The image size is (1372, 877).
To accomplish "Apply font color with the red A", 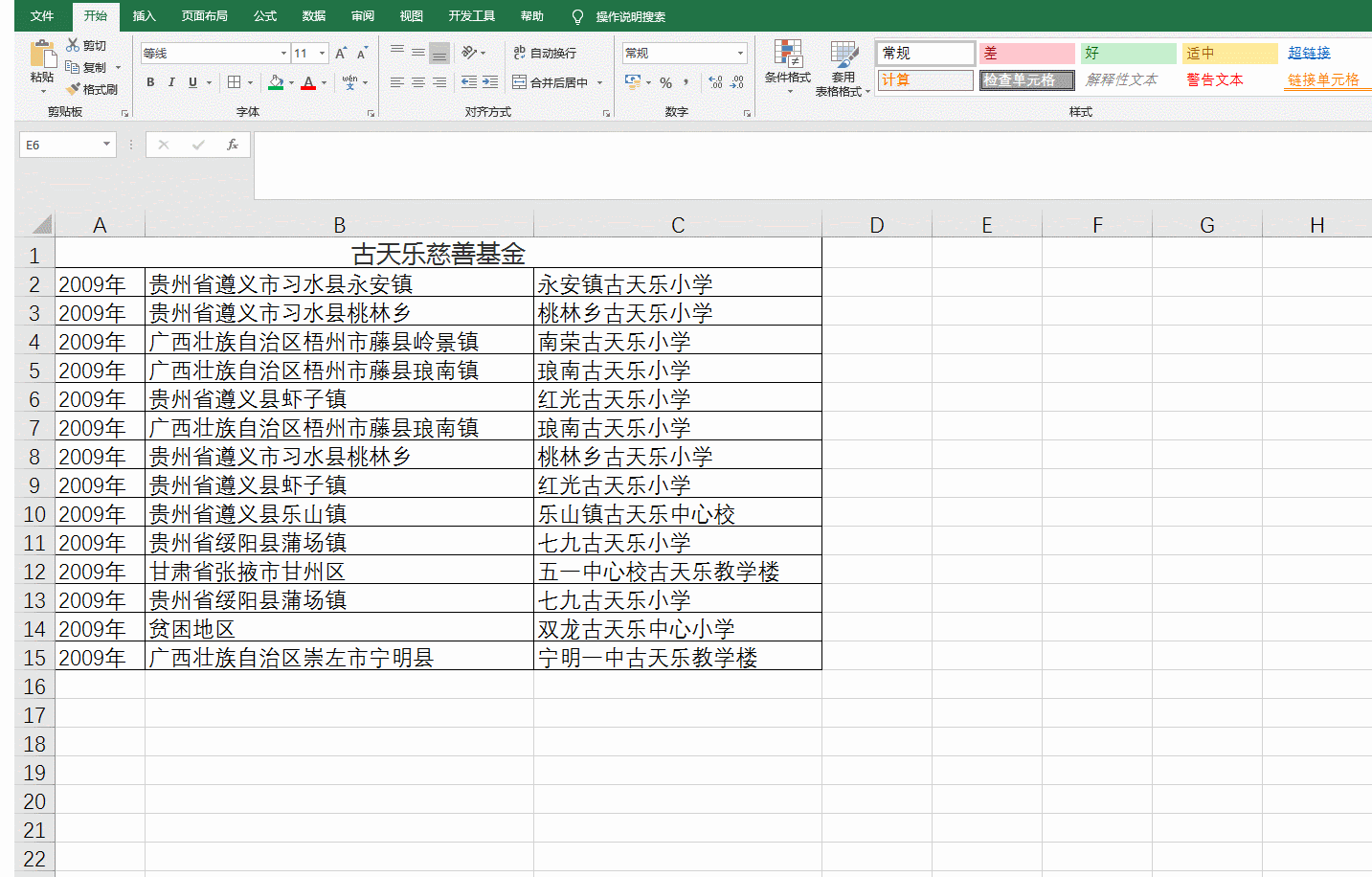I will [x=308, y=82].
